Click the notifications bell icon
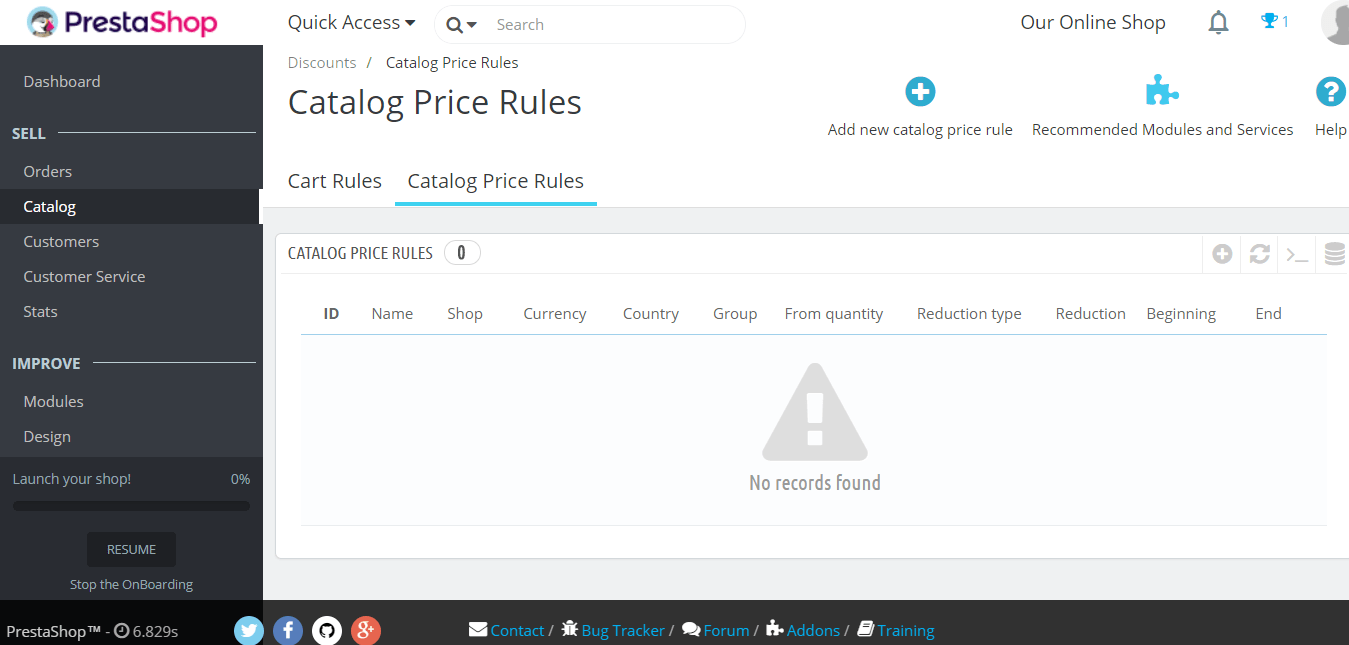The width and height of the screenshot is (1349, 645). [1218, 22]
